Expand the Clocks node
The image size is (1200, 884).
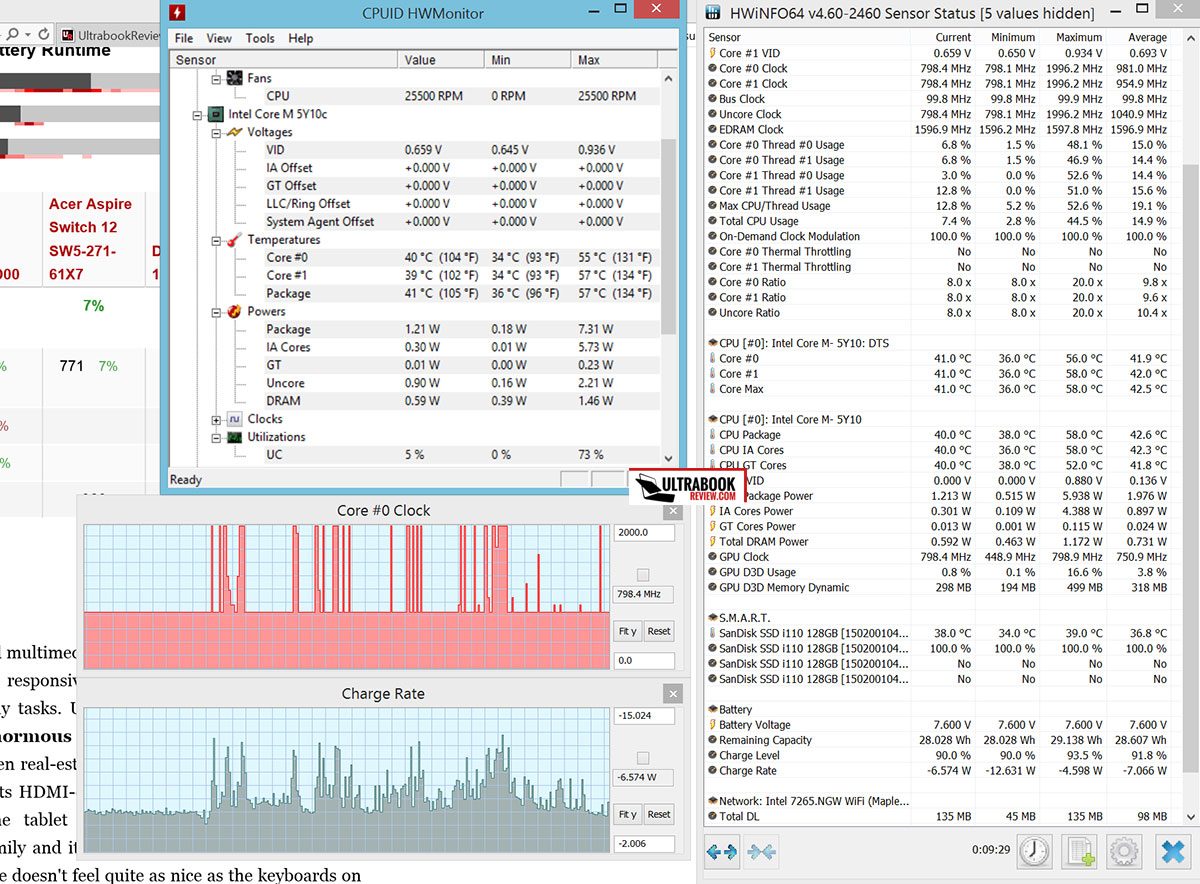point(217,419)
